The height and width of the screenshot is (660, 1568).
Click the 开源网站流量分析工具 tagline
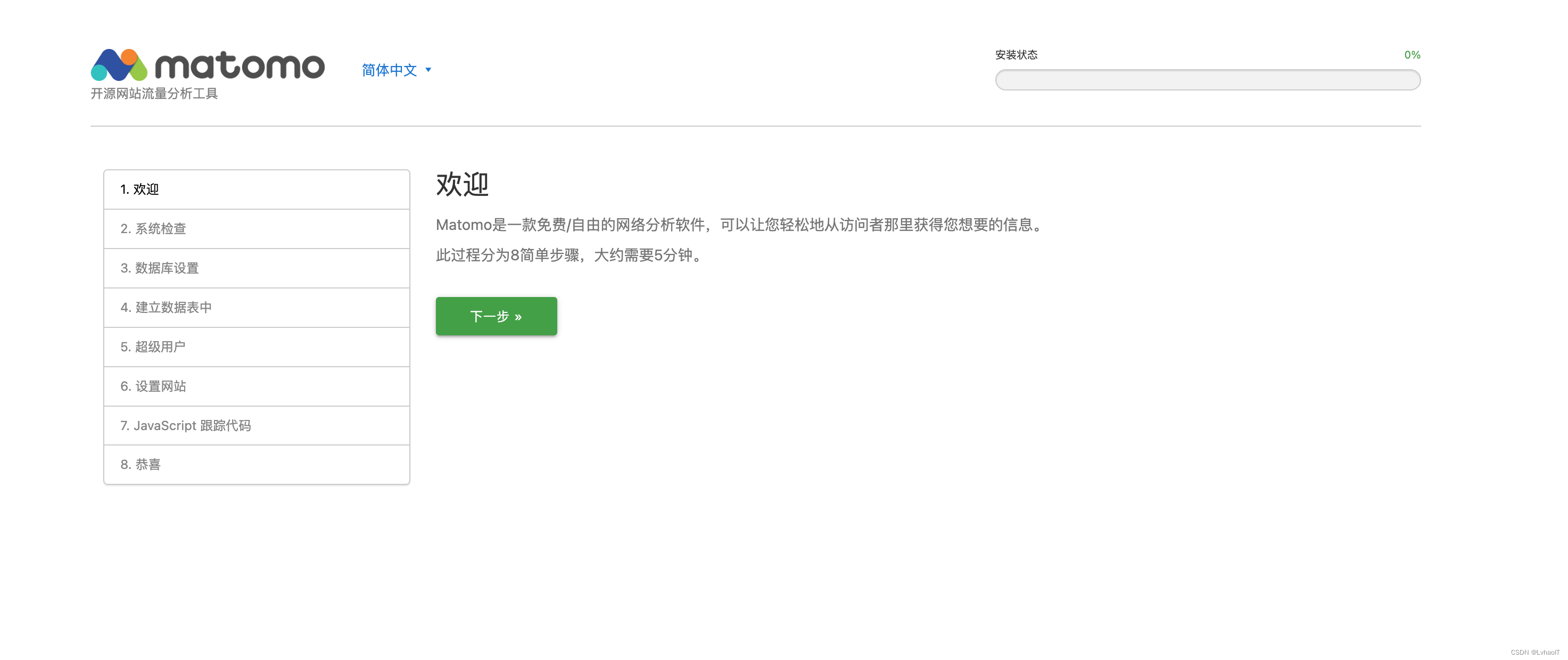point(154,93)
